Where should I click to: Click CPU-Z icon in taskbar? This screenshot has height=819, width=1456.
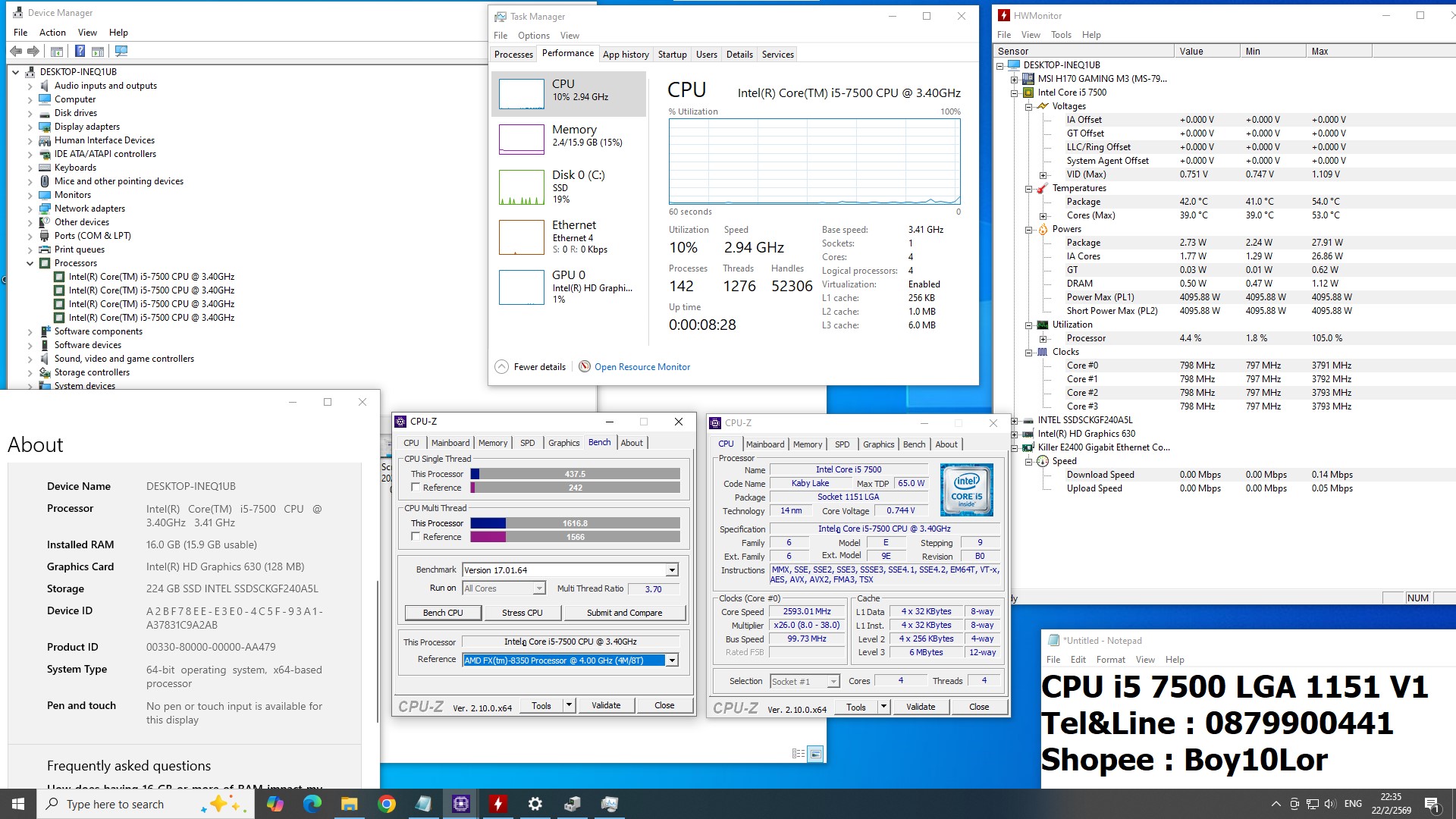click(x=460, y=804)
